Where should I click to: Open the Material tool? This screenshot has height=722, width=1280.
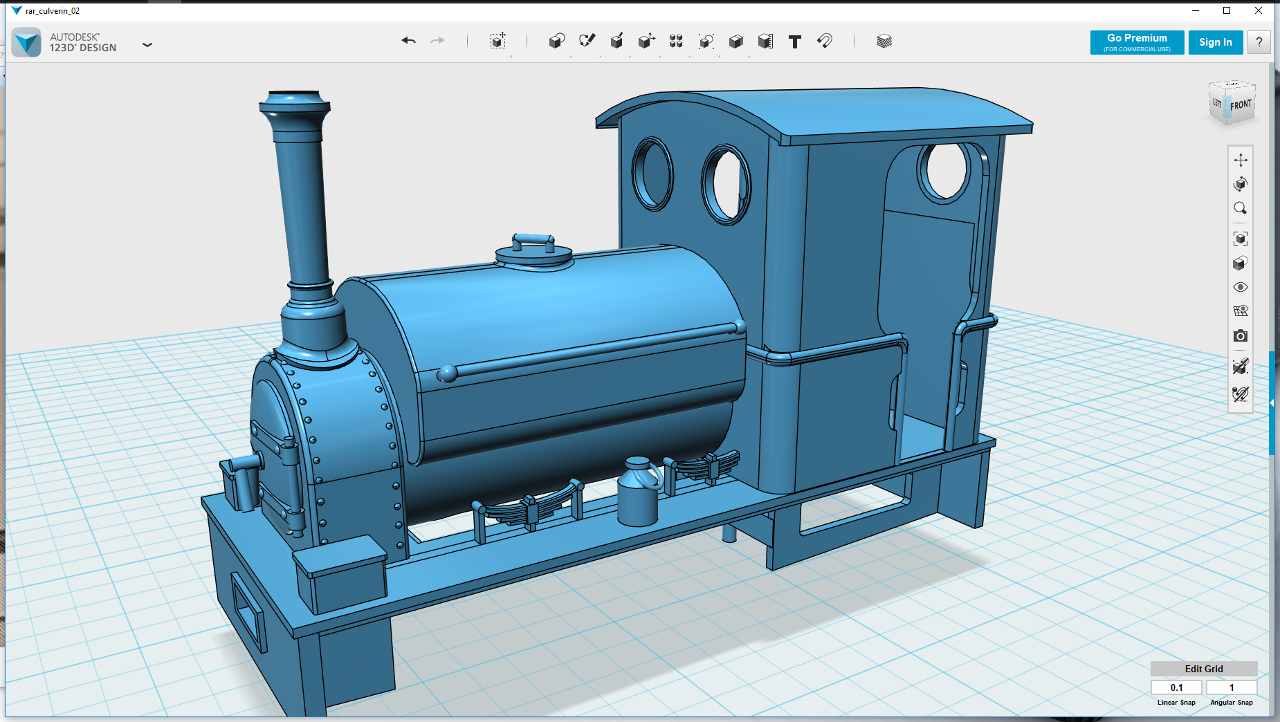884,41
